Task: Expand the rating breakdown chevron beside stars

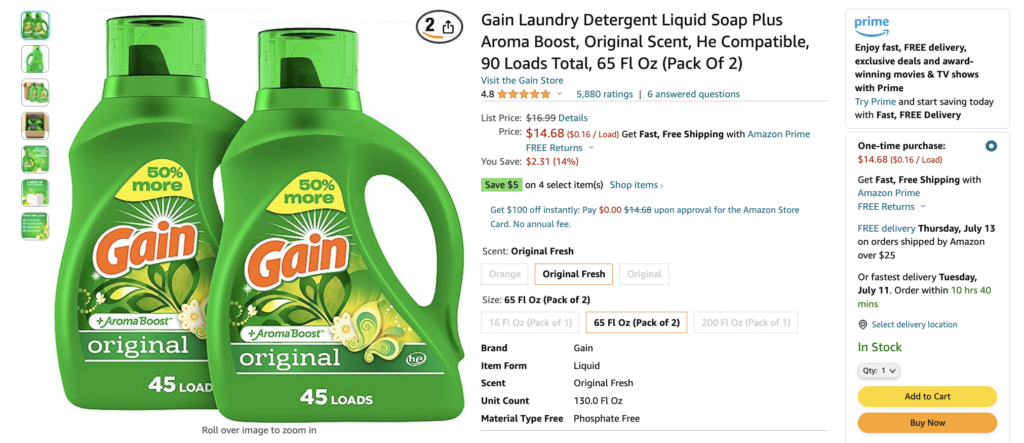Action: [x=559, y=94]
